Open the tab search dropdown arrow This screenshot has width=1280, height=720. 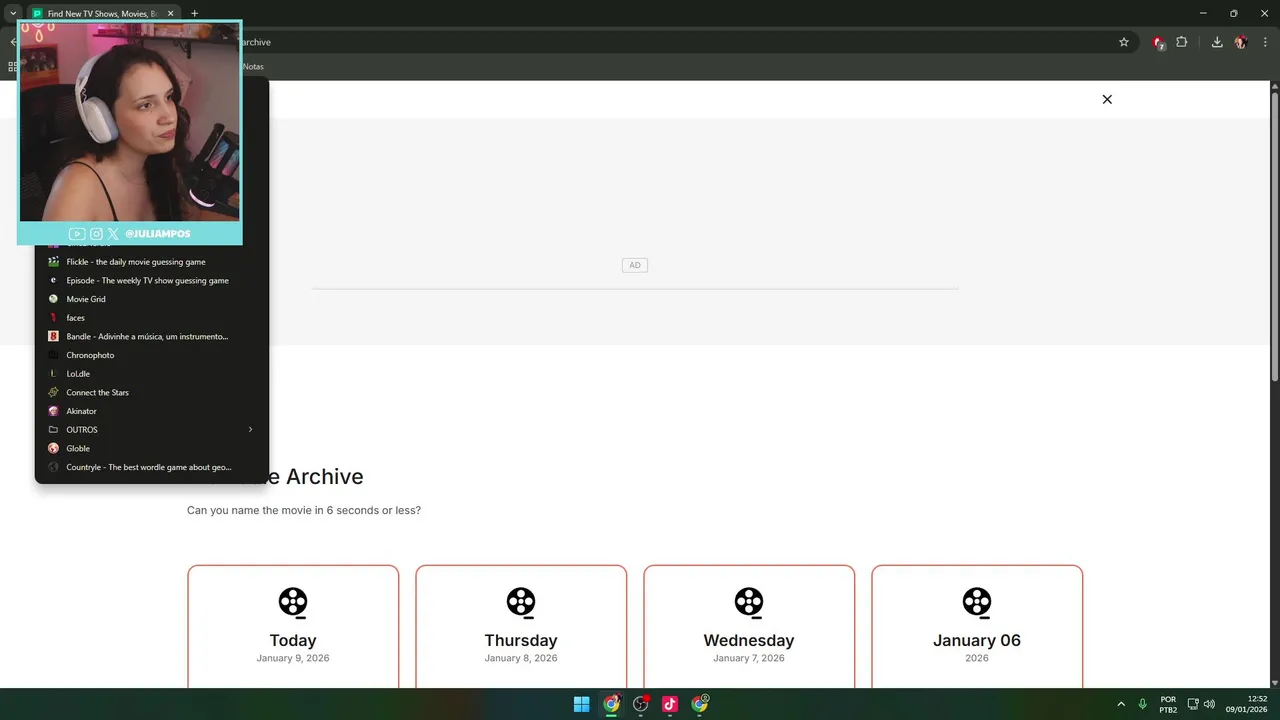pos(12,14)
